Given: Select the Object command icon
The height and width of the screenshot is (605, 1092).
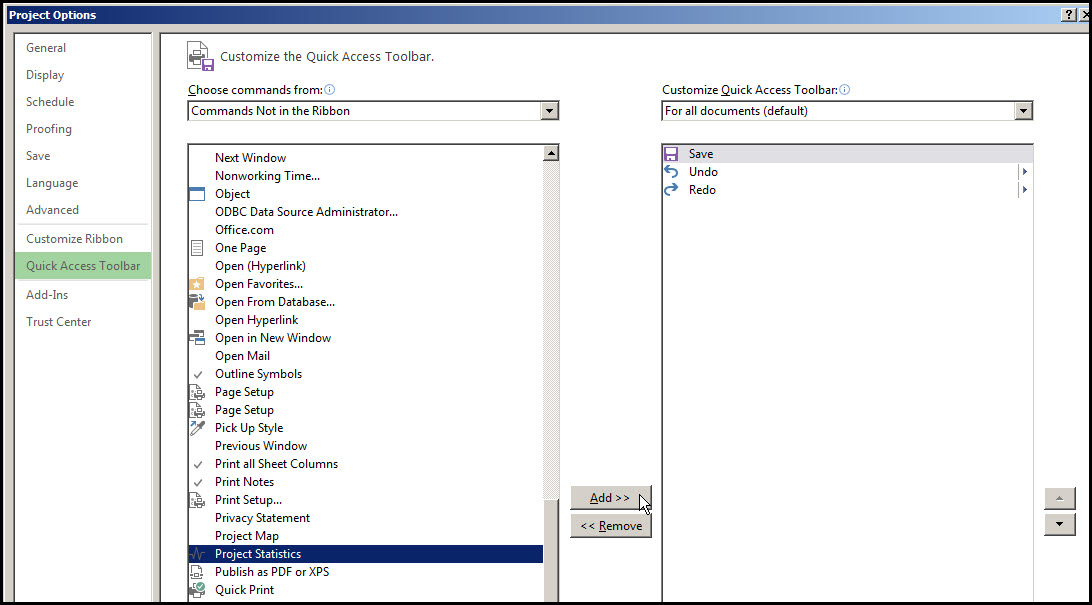Looking at the screenshot, I should tap(197, 194).
